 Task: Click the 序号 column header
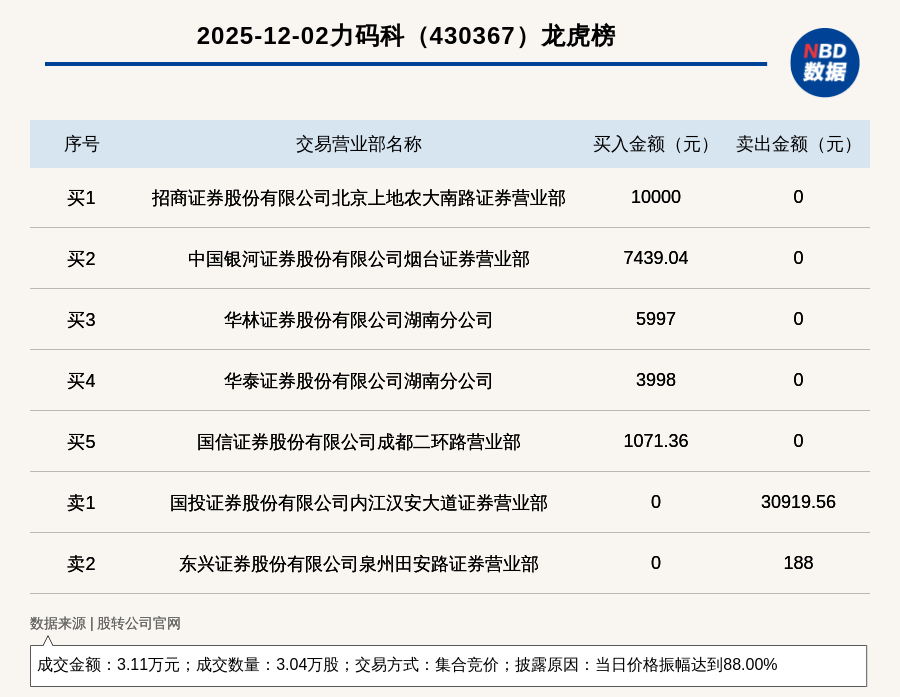pyautogui.click(x=81, y=144)
